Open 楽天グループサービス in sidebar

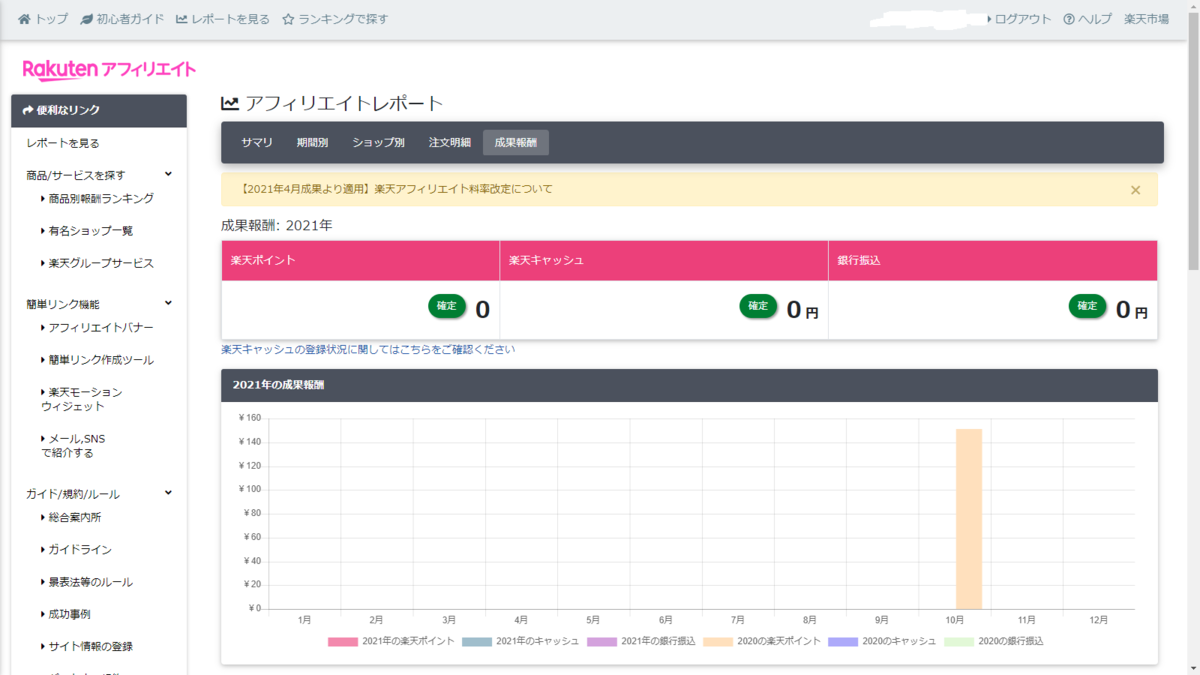pos(101,263)
